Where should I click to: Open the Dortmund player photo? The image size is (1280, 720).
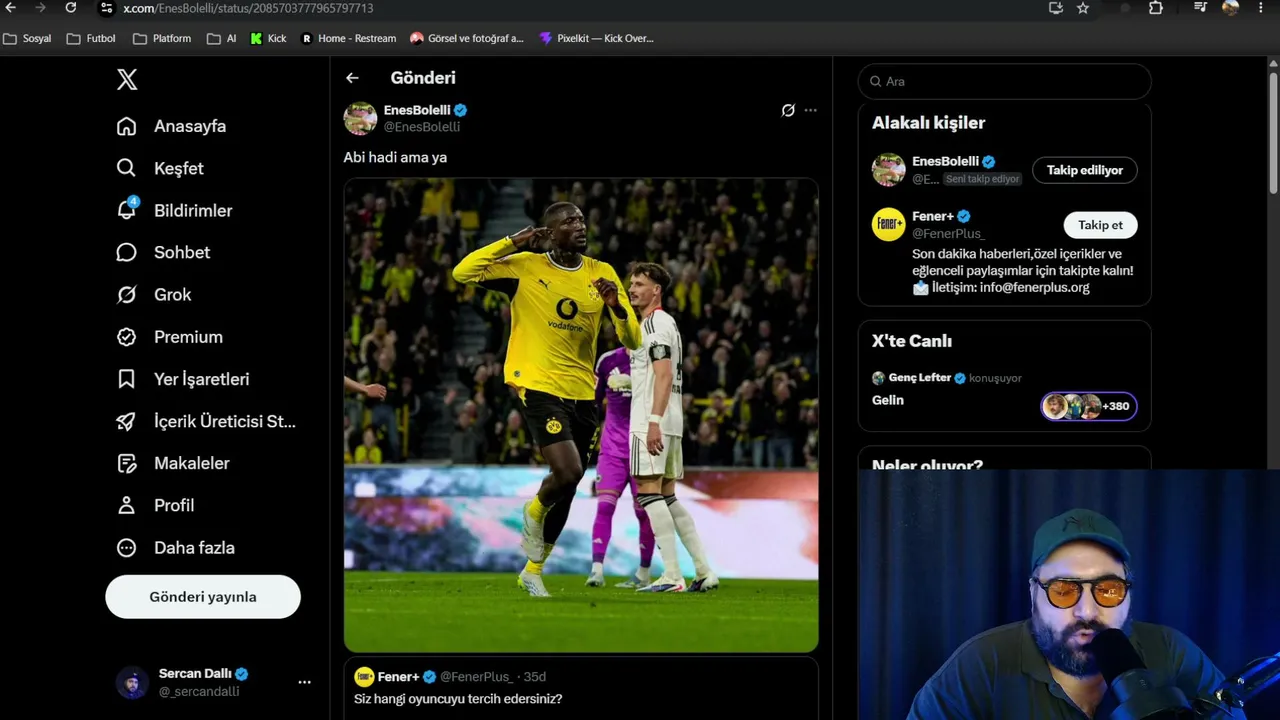point(581,416)
